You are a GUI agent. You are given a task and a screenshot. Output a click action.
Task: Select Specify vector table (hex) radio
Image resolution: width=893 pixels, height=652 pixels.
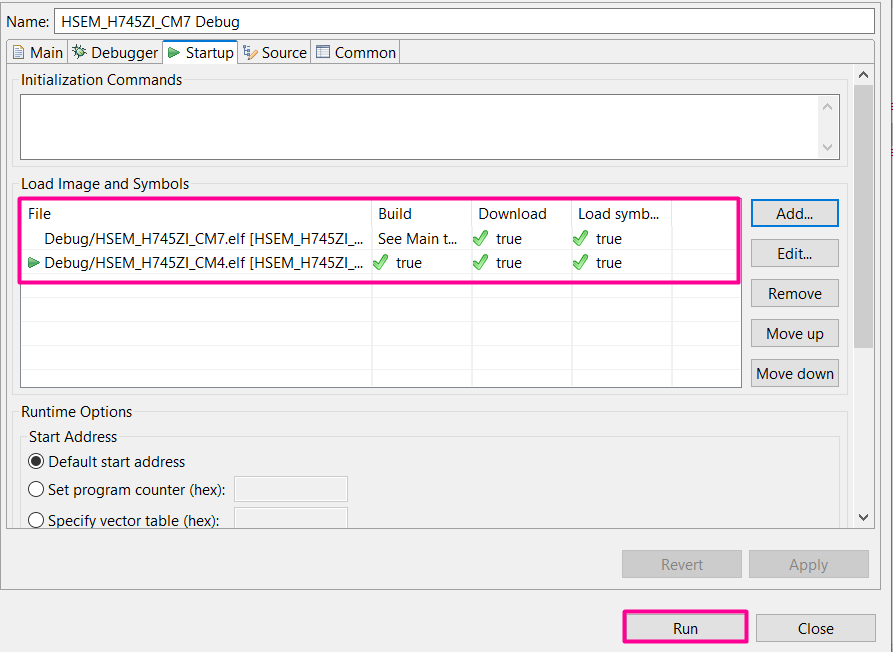point(36,520)
